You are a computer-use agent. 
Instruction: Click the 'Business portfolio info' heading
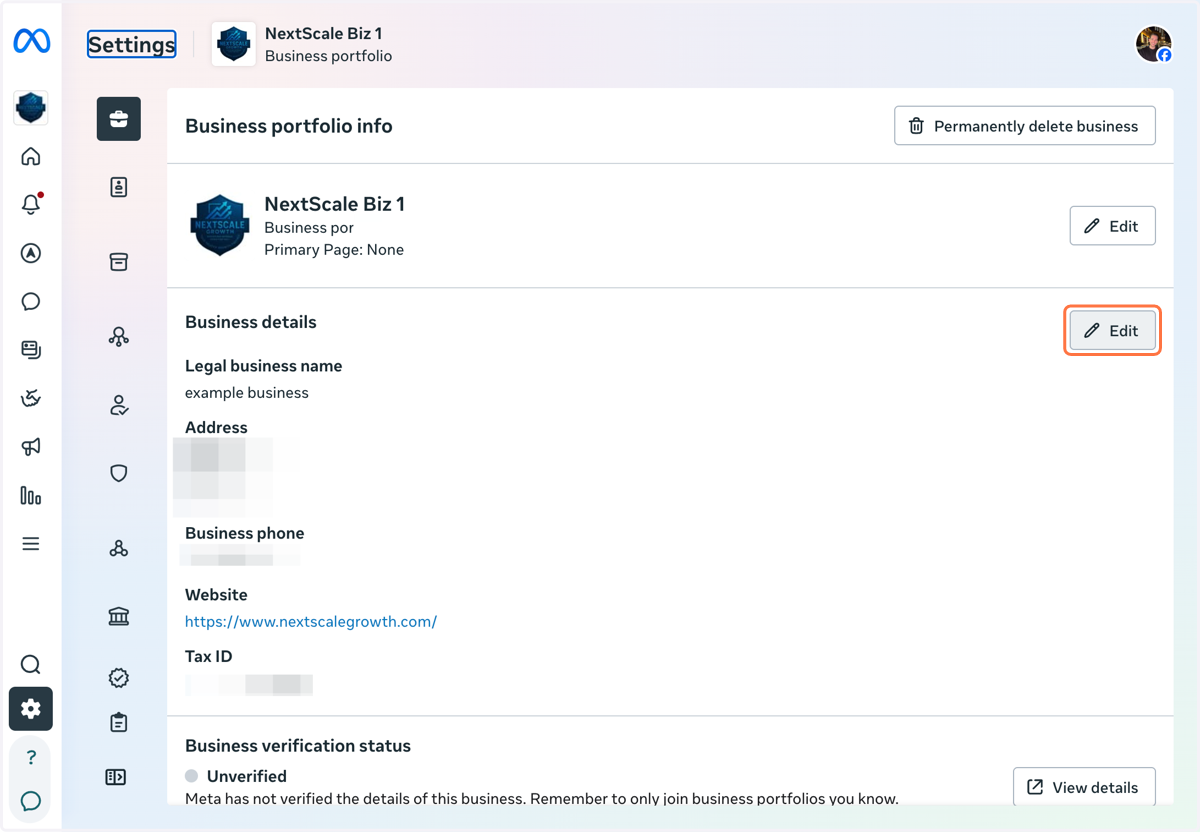(289, 126)
